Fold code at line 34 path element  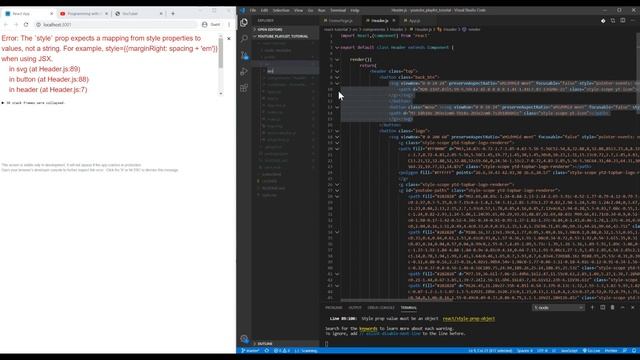337,232
